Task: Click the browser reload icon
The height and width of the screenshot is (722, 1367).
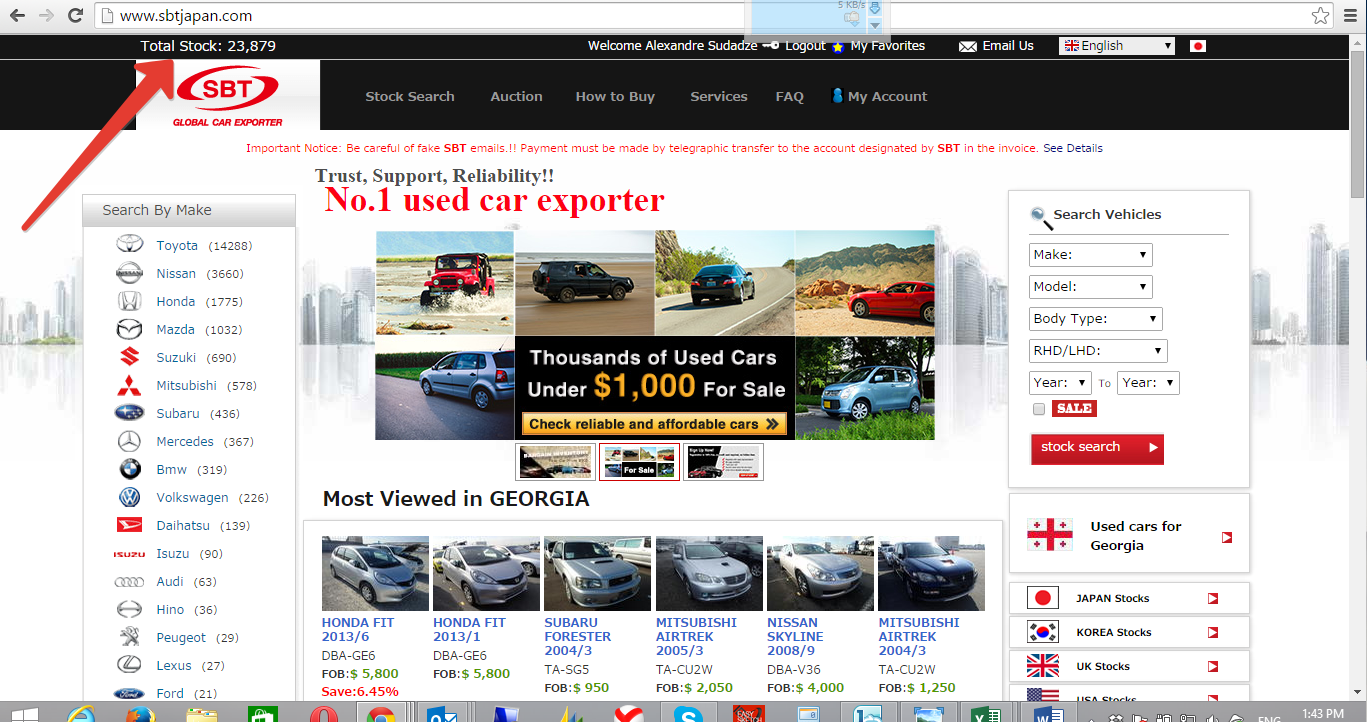Action: tap(75, 16)
